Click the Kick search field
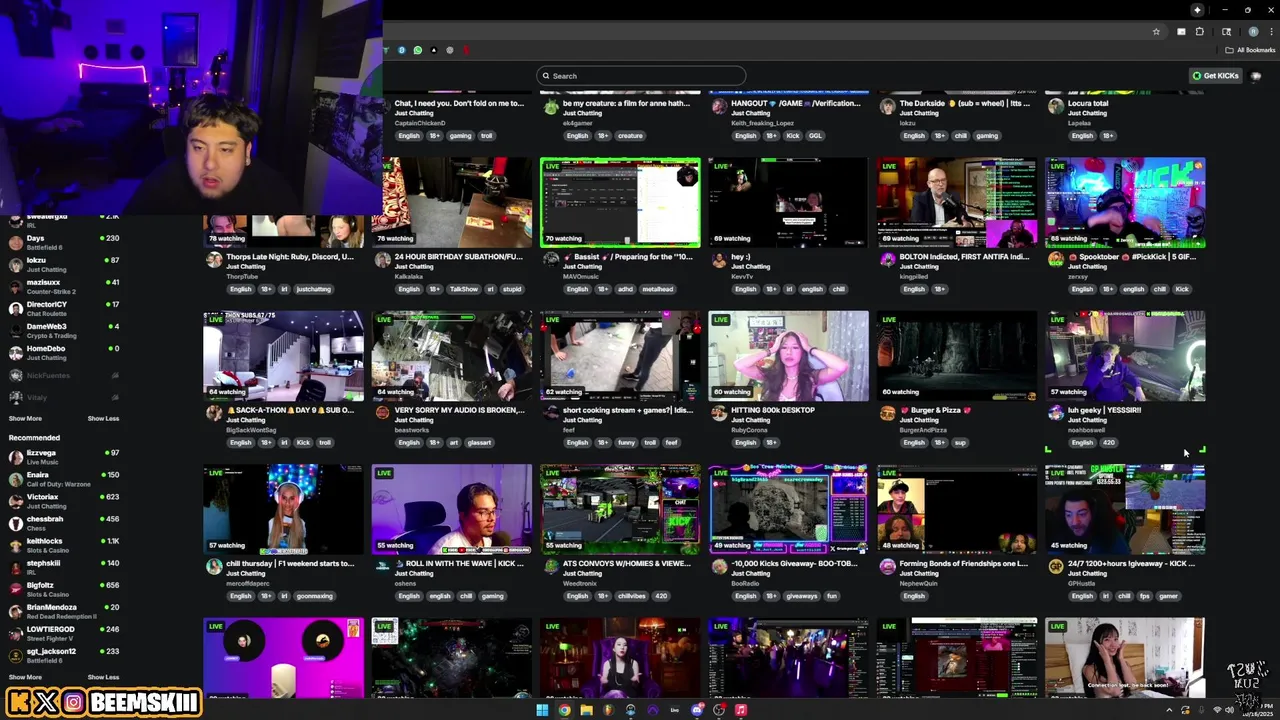1280x720 pixels. [x=641, y=76]
